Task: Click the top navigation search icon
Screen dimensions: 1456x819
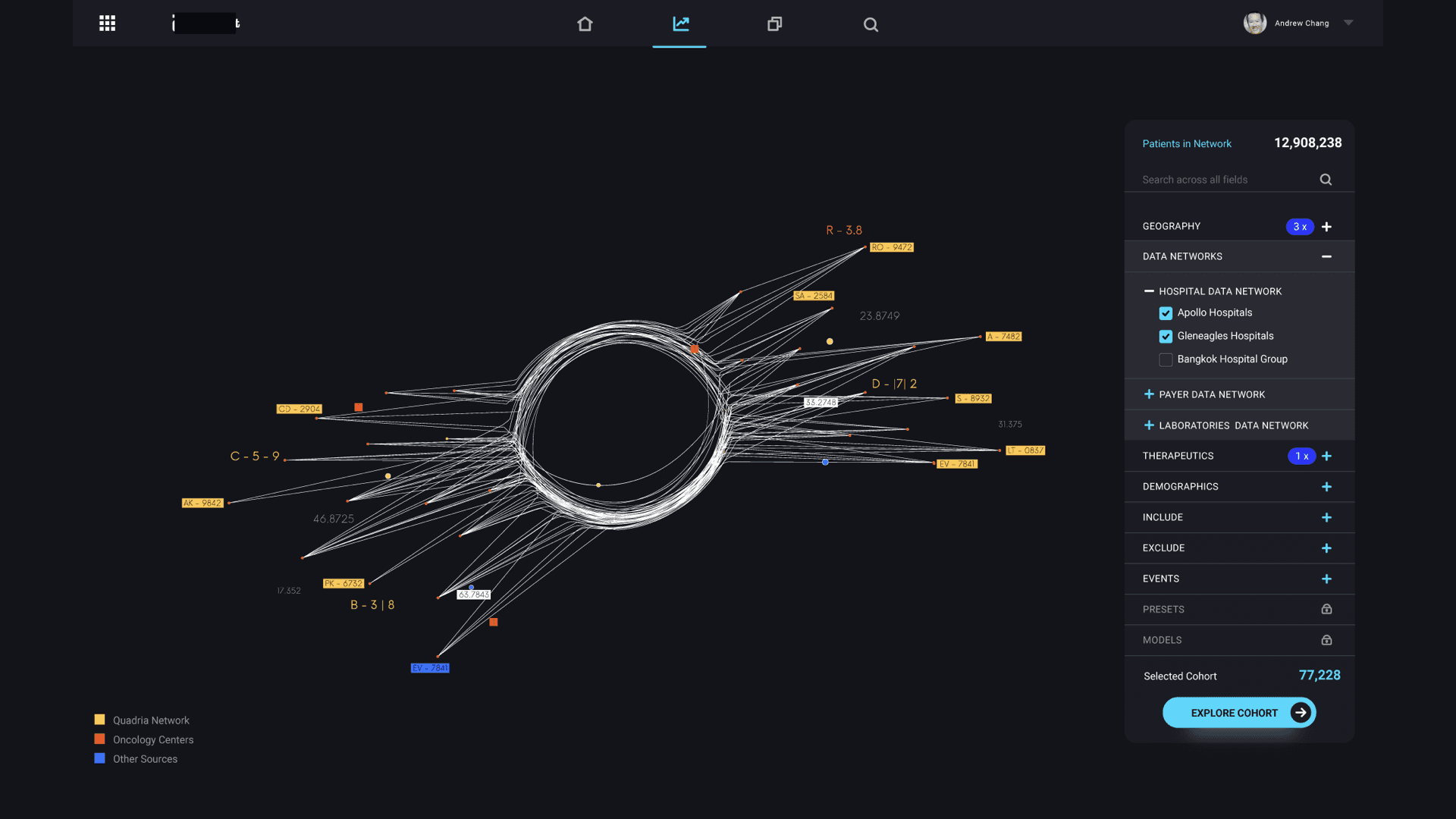Action: (871, 25)
